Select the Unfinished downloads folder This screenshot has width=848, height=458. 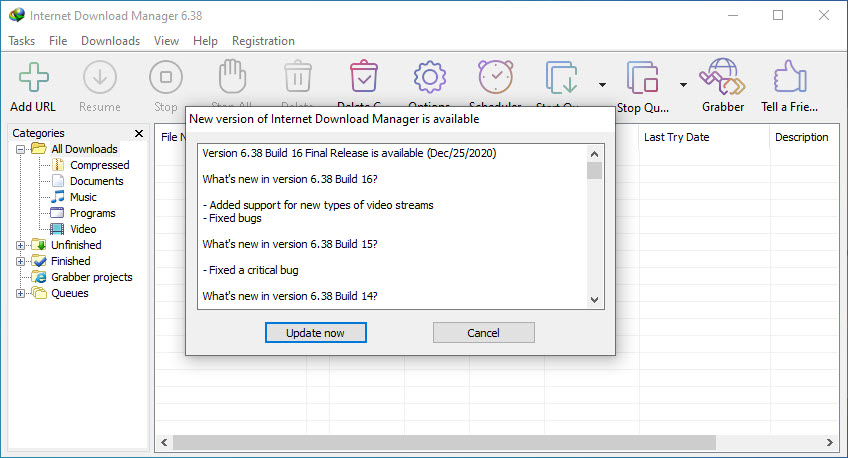(76, 245)
